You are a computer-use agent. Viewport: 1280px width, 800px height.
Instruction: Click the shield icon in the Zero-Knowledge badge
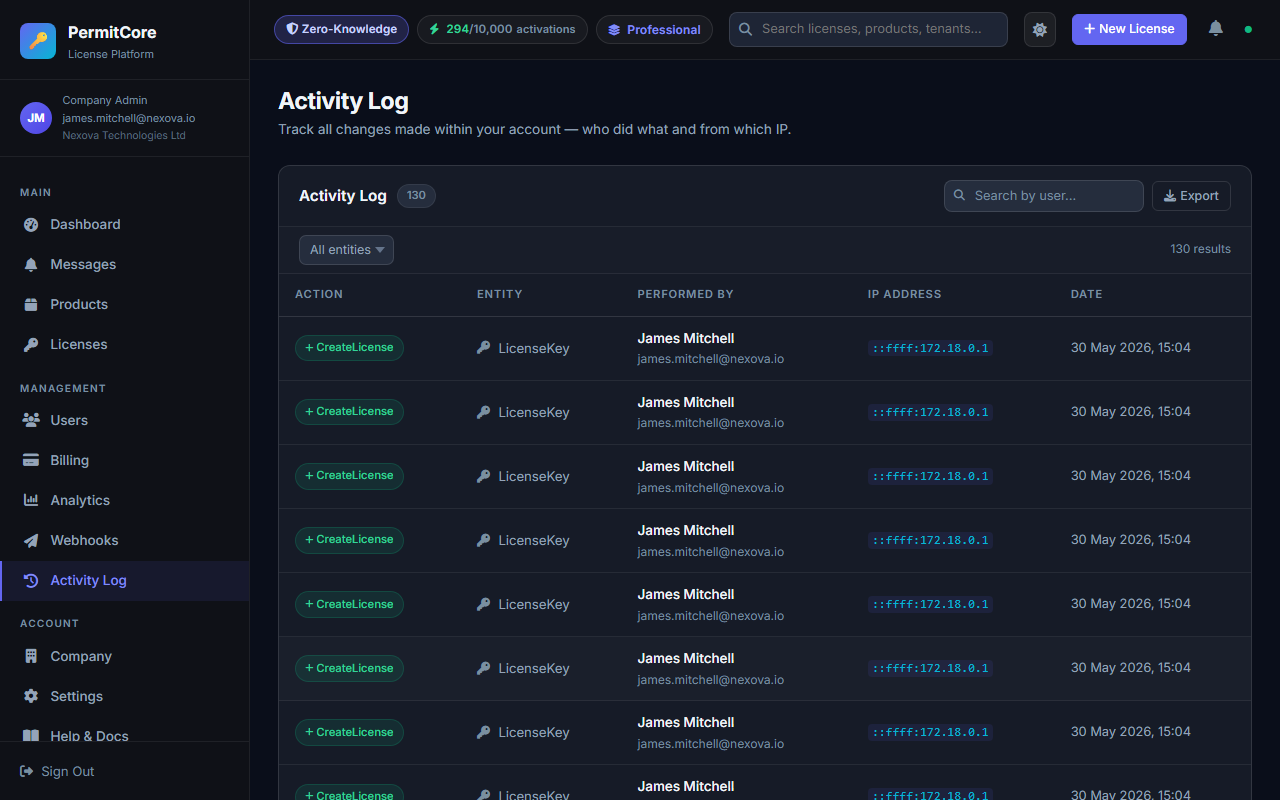(293, 29)
